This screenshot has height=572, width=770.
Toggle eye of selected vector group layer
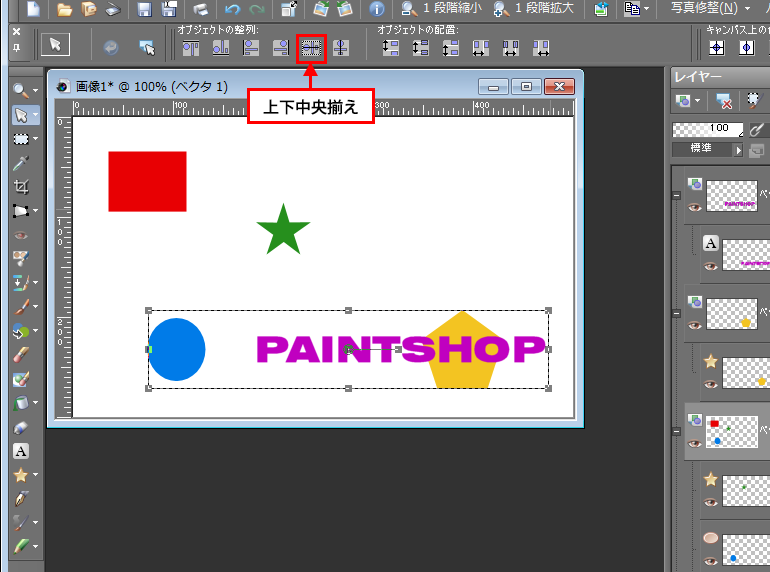tap(694, 443)
